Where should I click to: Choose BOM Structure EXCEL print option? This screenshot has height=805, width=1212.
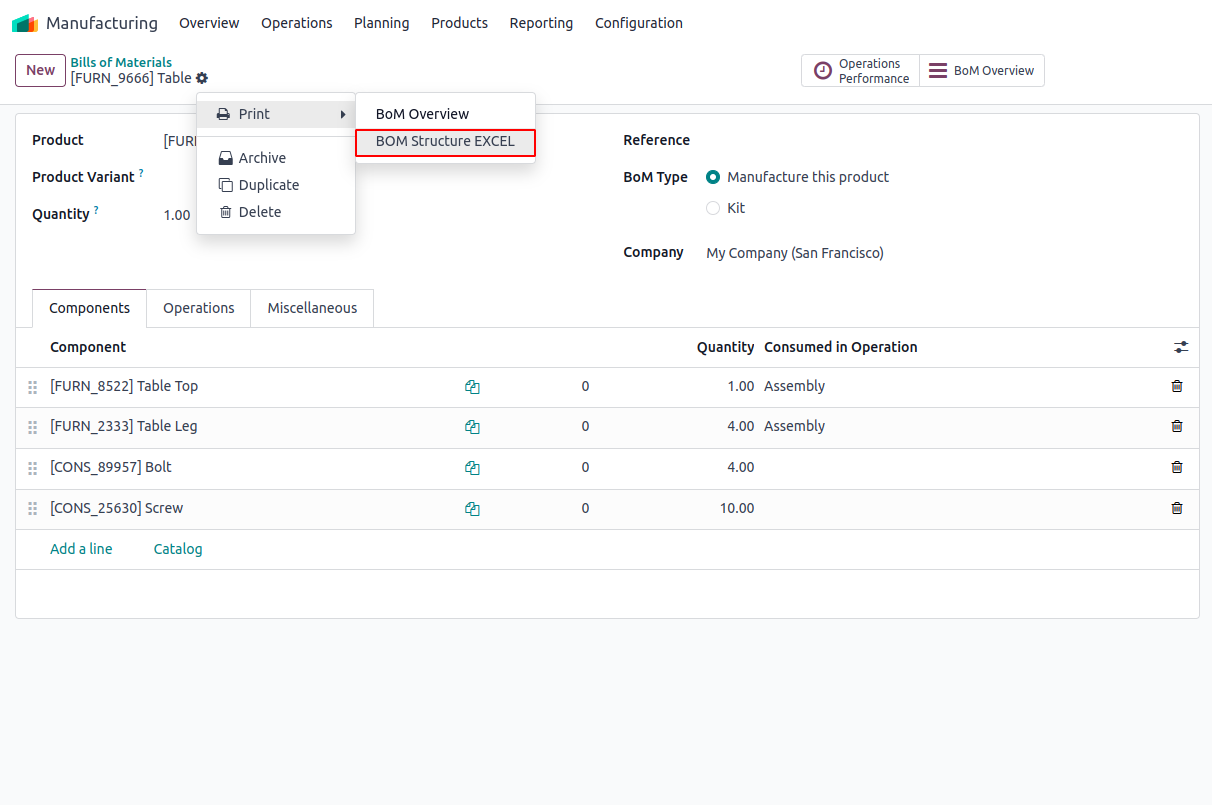pyautogui.click(x=445, y=142)
